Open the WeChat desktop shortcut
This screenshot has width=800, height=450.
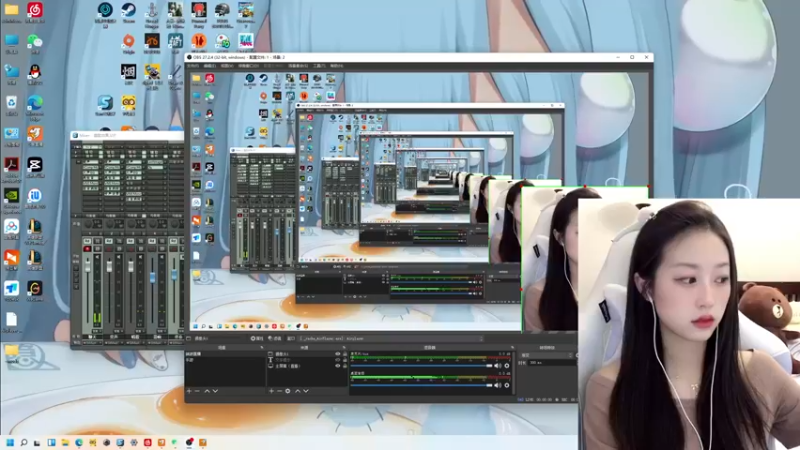click(35, 42)
